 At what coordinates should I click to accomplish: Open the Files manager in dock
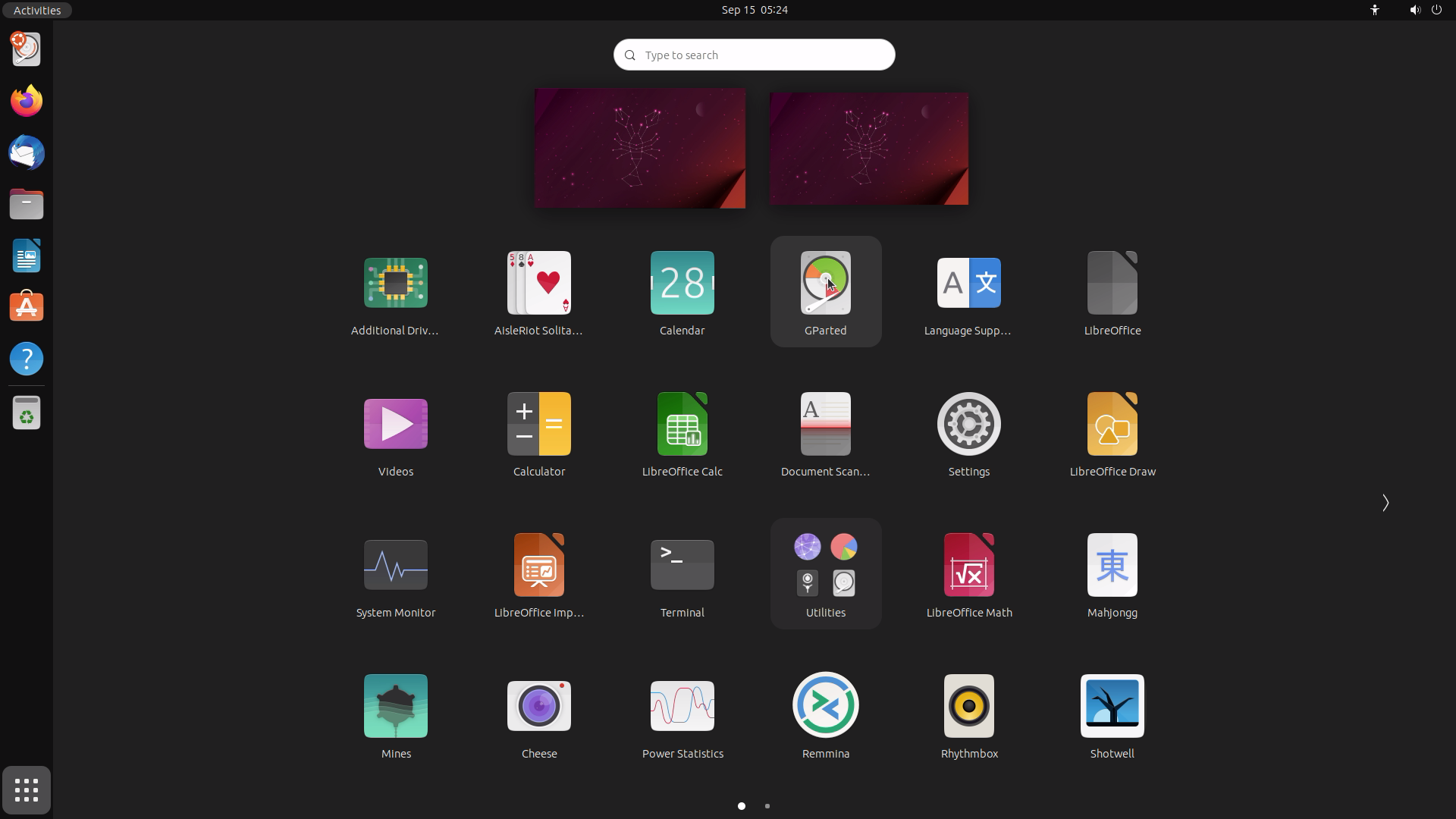[27, 204]
